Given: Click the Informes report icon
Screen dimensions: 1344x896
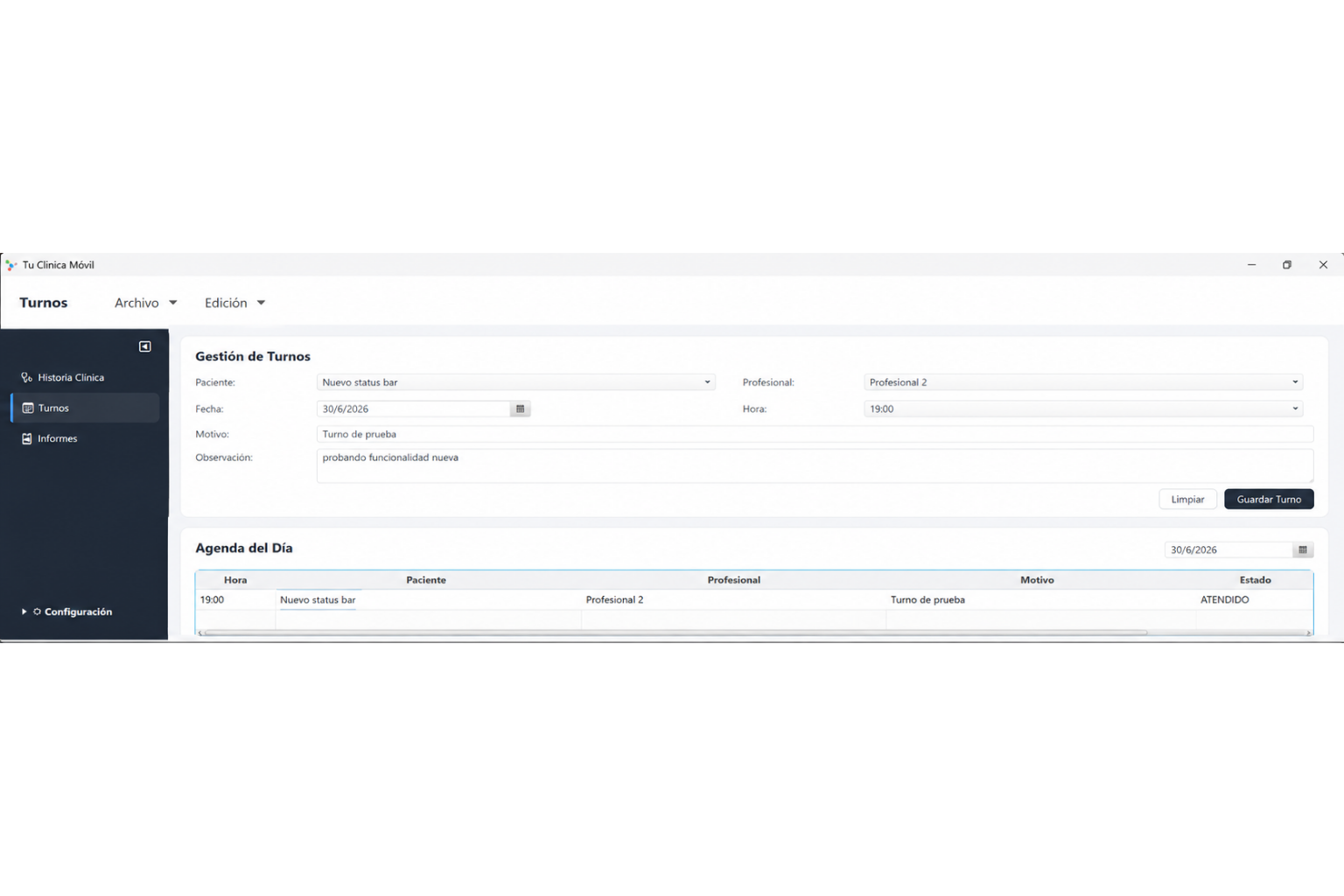Looking at the screenshot, I should coord(27,438).
